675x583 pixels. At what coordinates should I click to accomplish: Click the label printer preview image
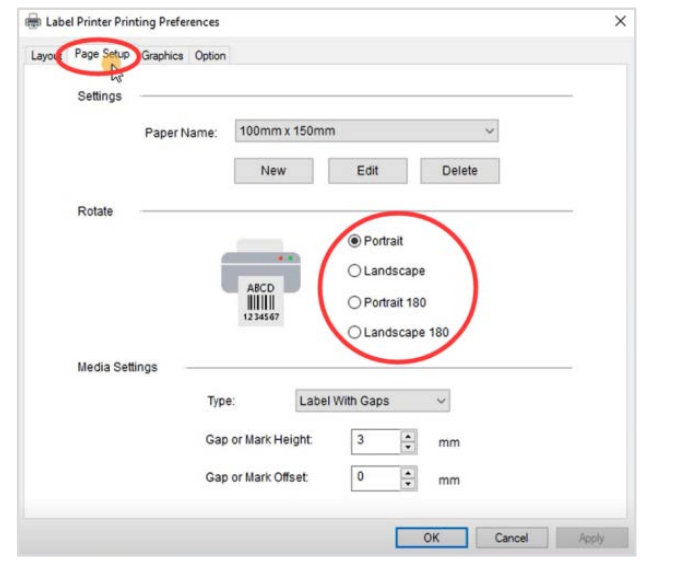(259, 283)
